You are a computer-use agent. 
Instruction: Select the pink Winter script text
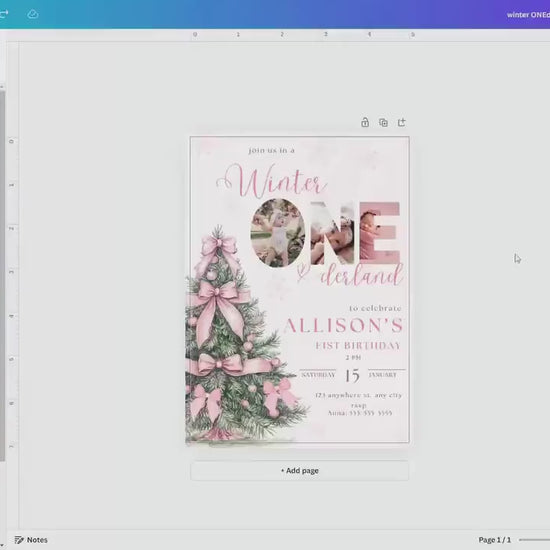[272, 182]
